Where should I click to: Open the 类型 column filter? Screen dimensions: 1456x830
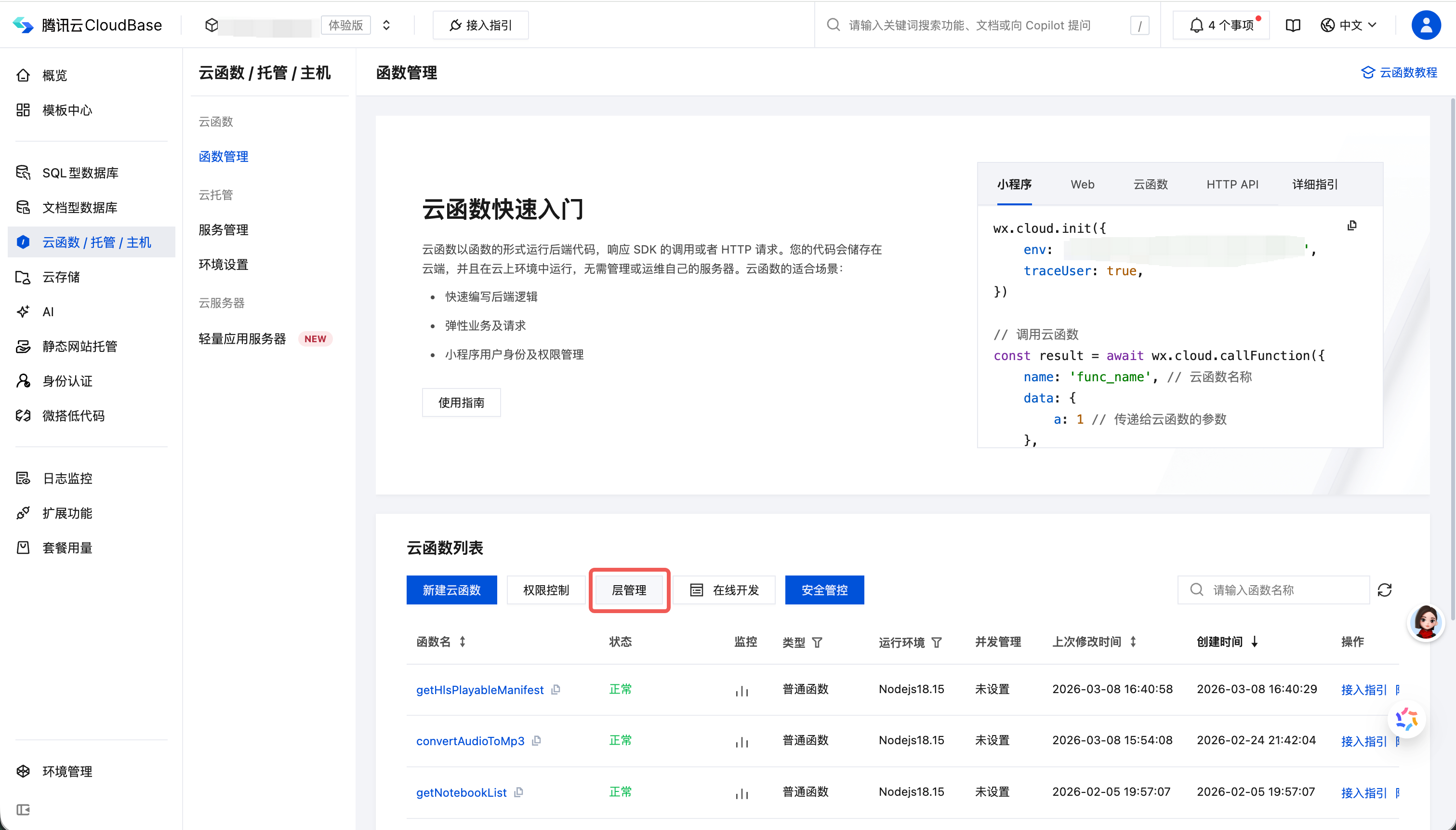click(817, 643)
